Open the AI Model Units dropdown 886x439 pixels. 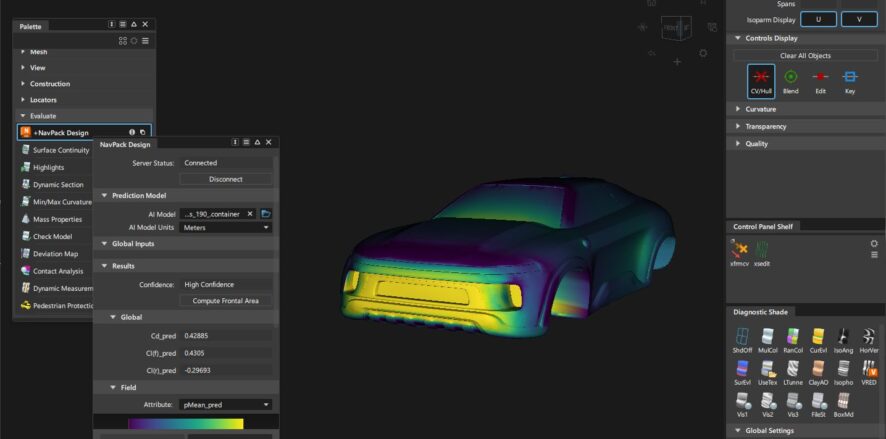226,227
